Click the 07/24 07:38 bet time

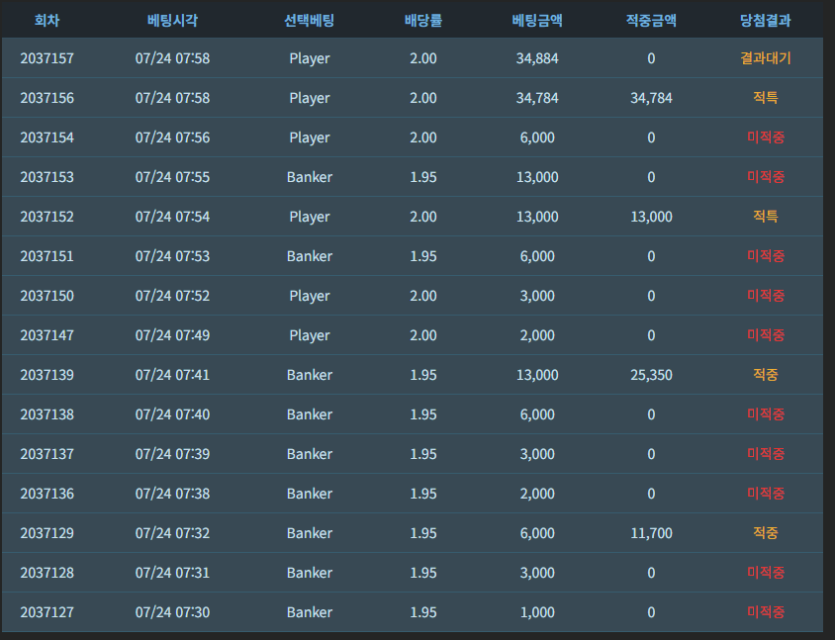(173, 494)
